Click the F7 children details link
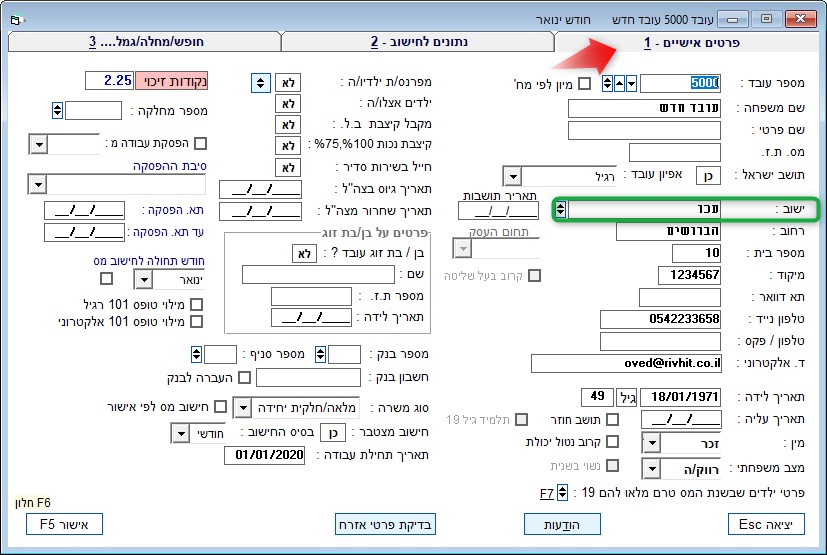Viewport: 827px width, 555px height. pos(547,494)
